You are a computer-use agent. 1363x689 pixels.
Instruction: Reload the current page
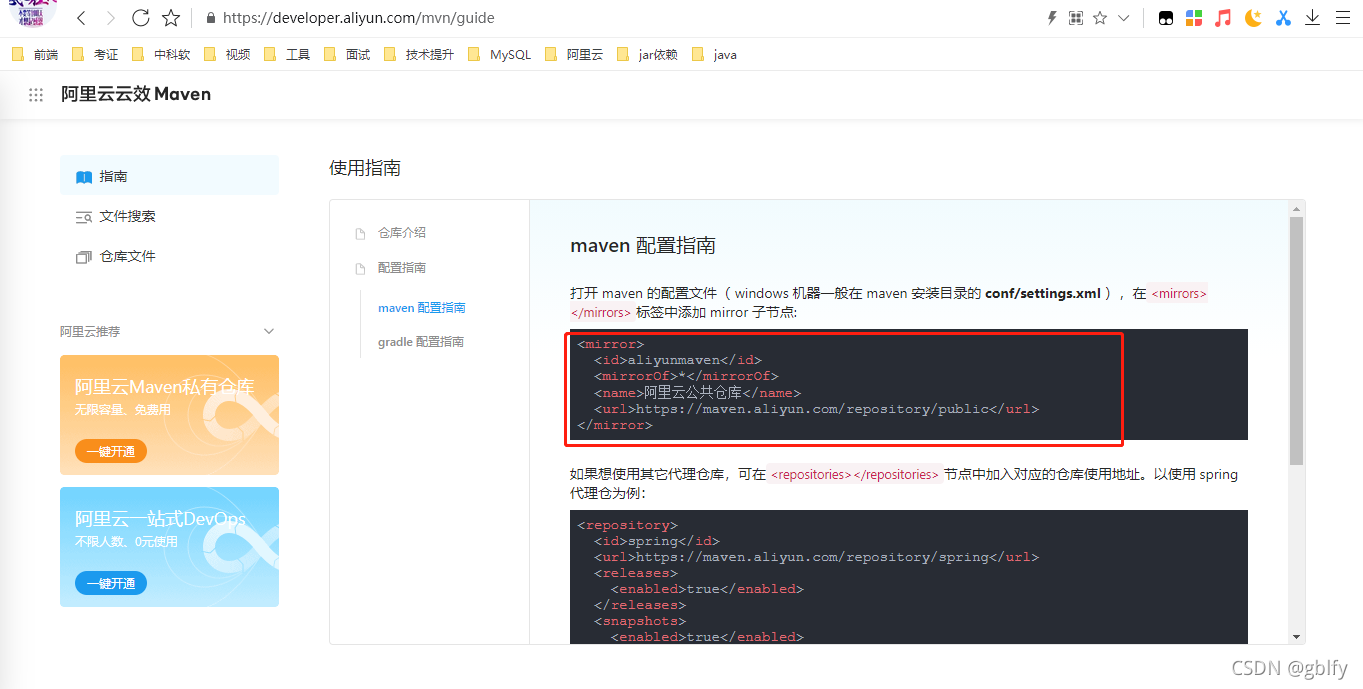(x=141, y=18)
